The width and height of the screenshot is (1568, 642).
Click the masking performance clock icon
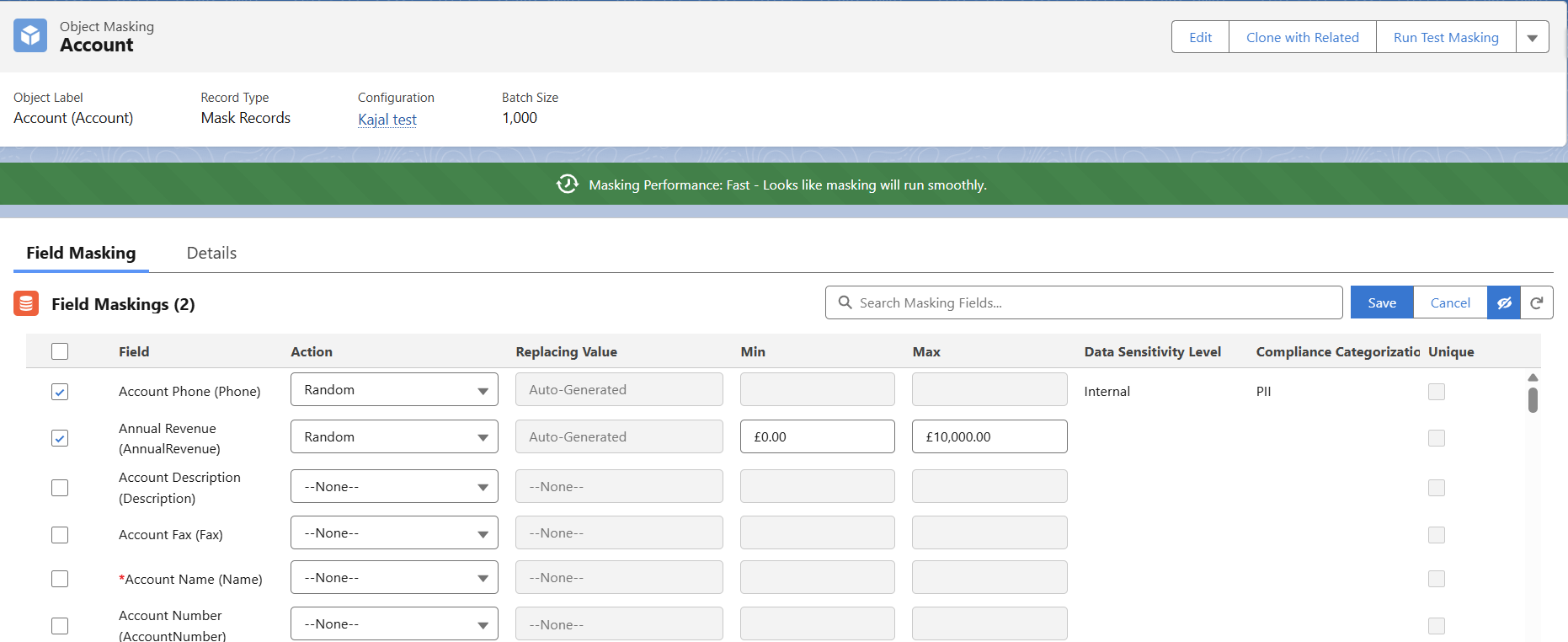click(x=568, y=184)
